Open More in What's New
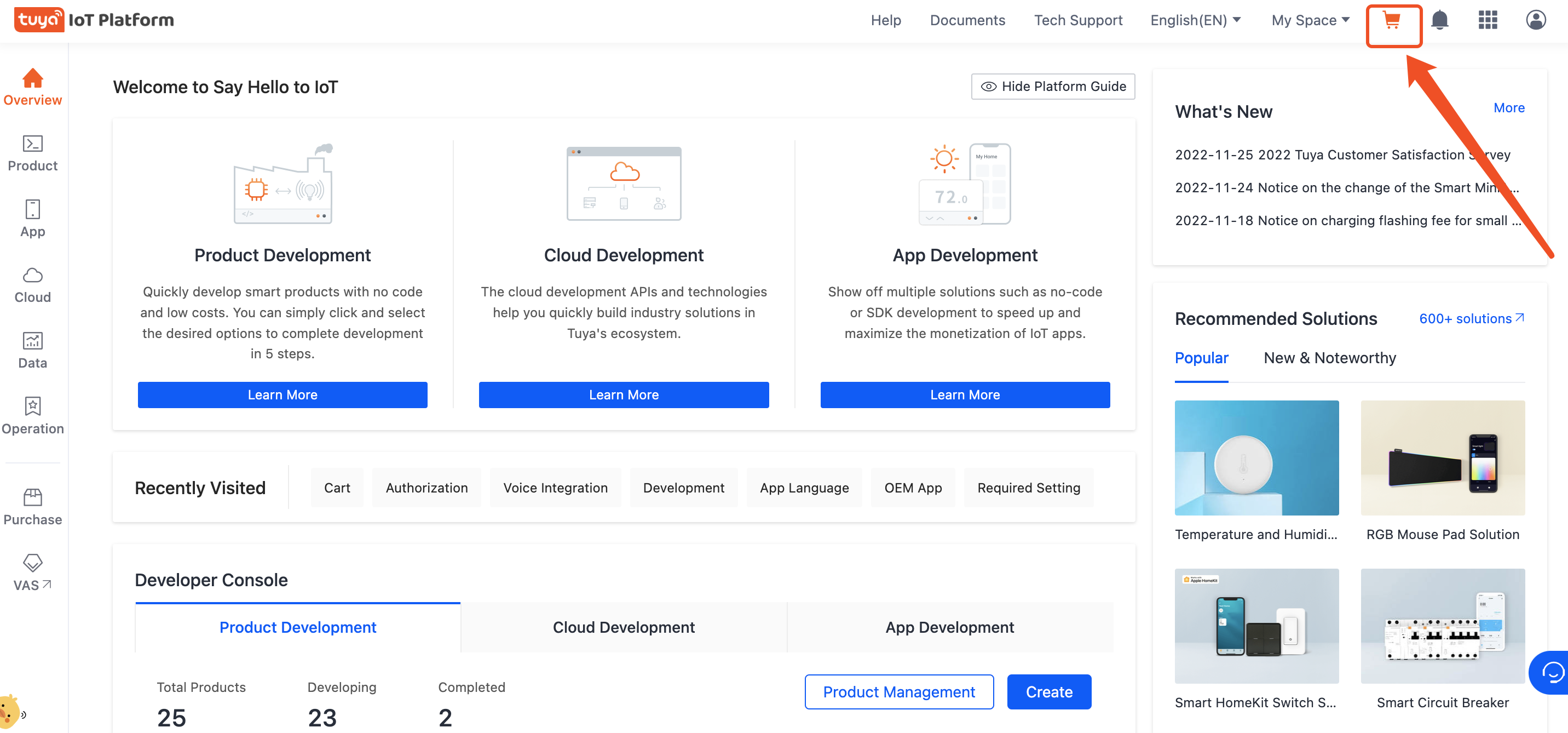Image resolution: width=1568 pixels, height=733 pixels. 1509,108
